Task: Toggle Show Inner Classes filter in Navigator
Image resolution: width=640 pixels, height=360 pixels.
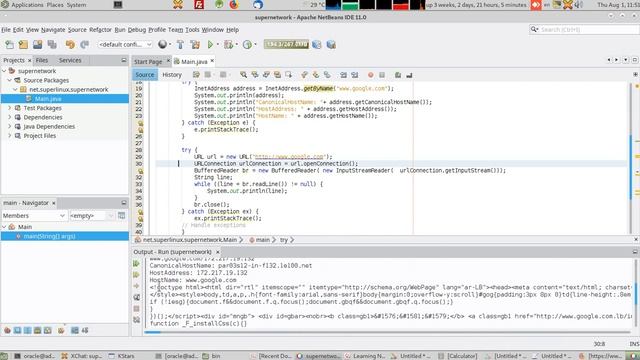Action: [47, 330]
